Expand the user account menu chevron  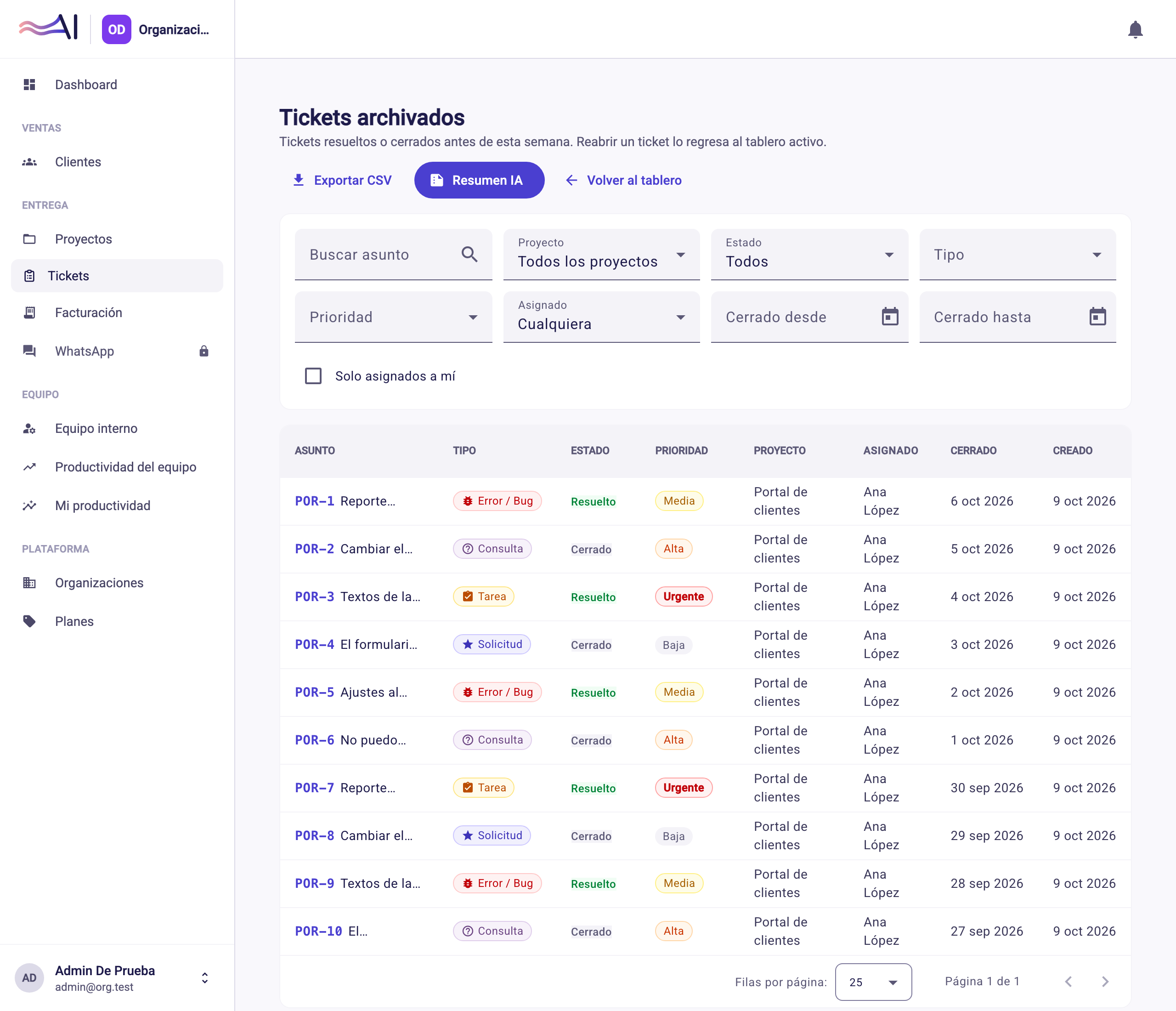coord(205,977)
